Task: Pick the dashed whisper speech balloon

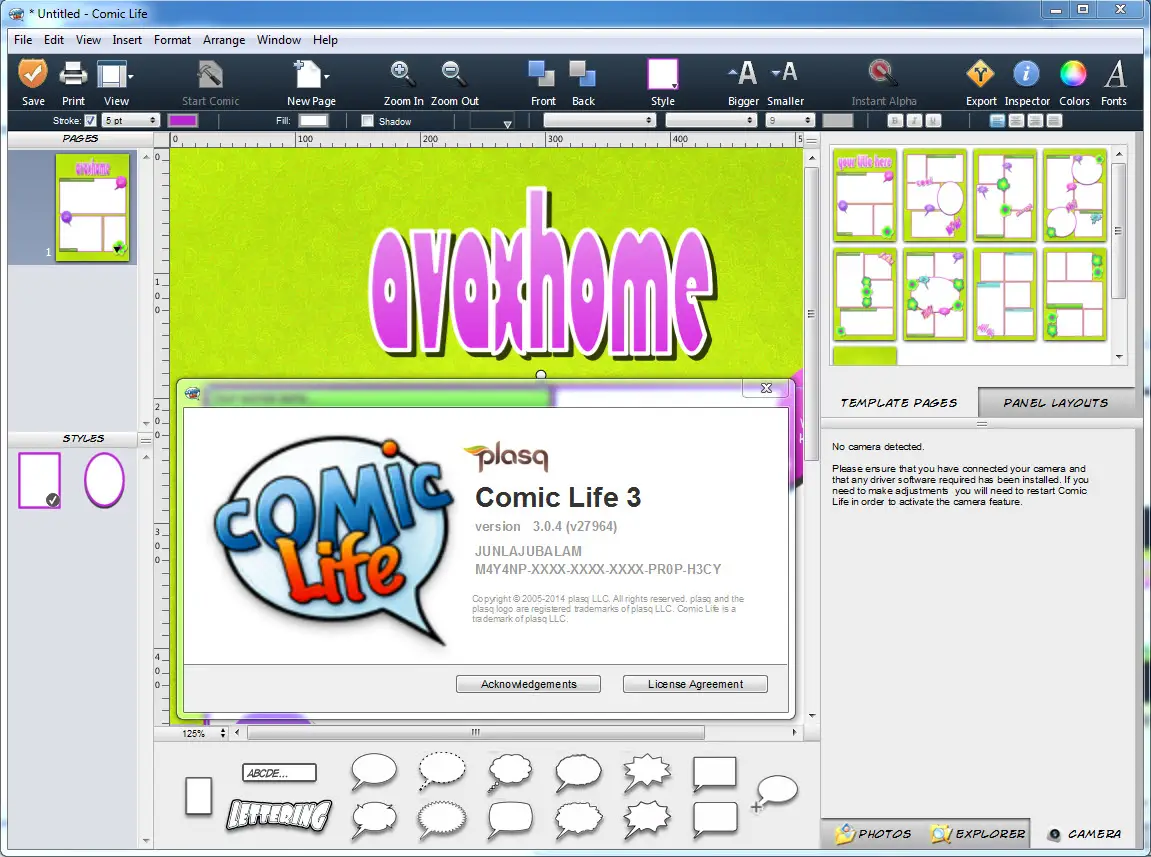Action: [442, 771]
